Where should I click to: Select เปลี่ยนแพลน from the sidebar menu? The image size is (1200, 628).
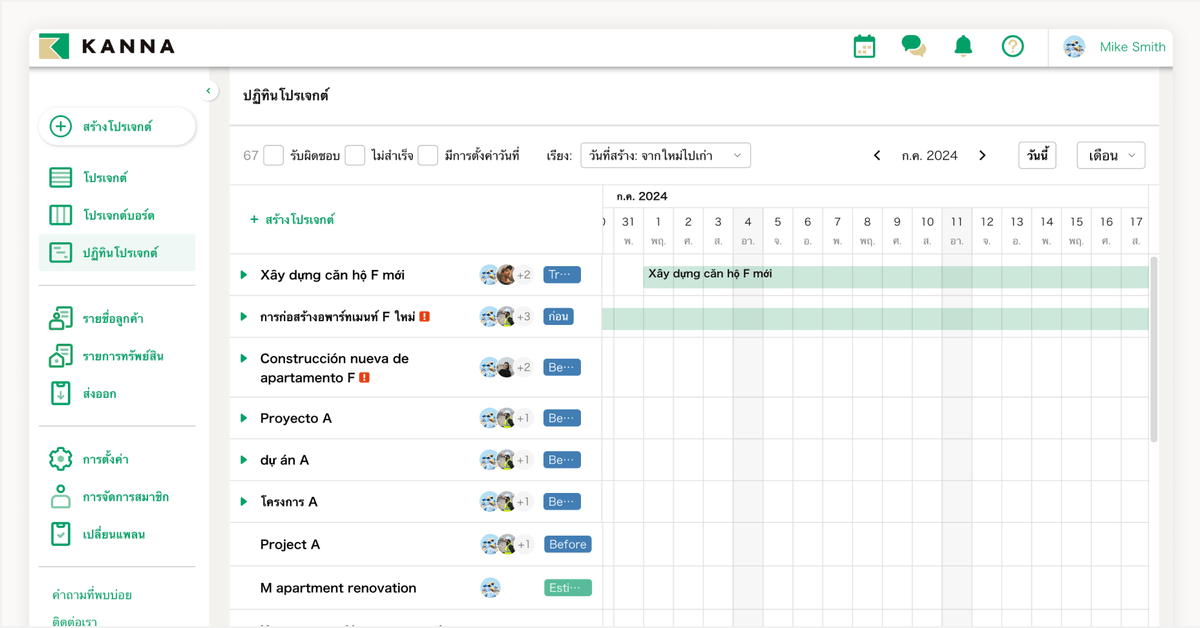coord(61,535)
